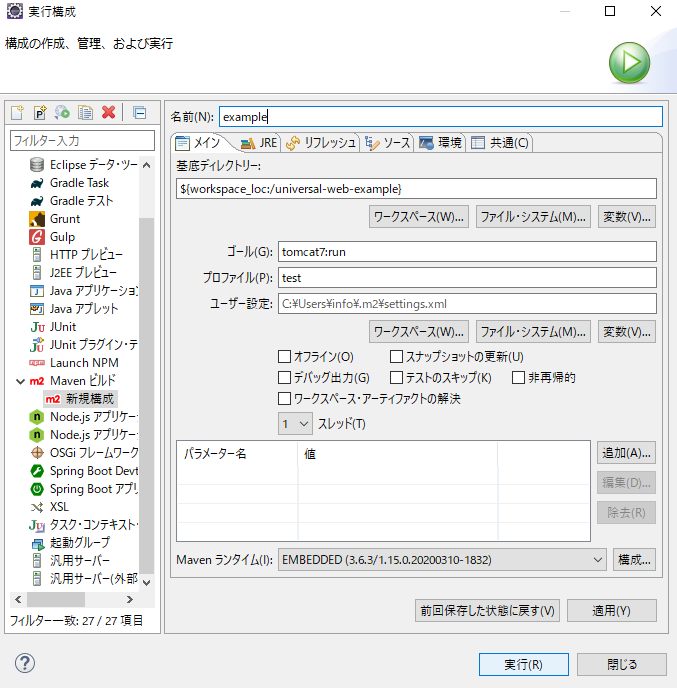The image size is (677, 688).
Task: Switch to the 環境 tab
Action: coord(440,143)
